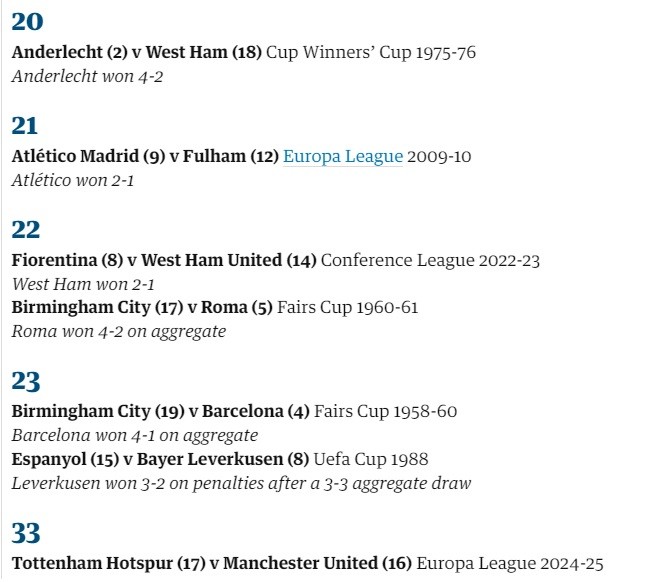Click Birmingham City (19) v Barcelona (4) text

point(161,412)
